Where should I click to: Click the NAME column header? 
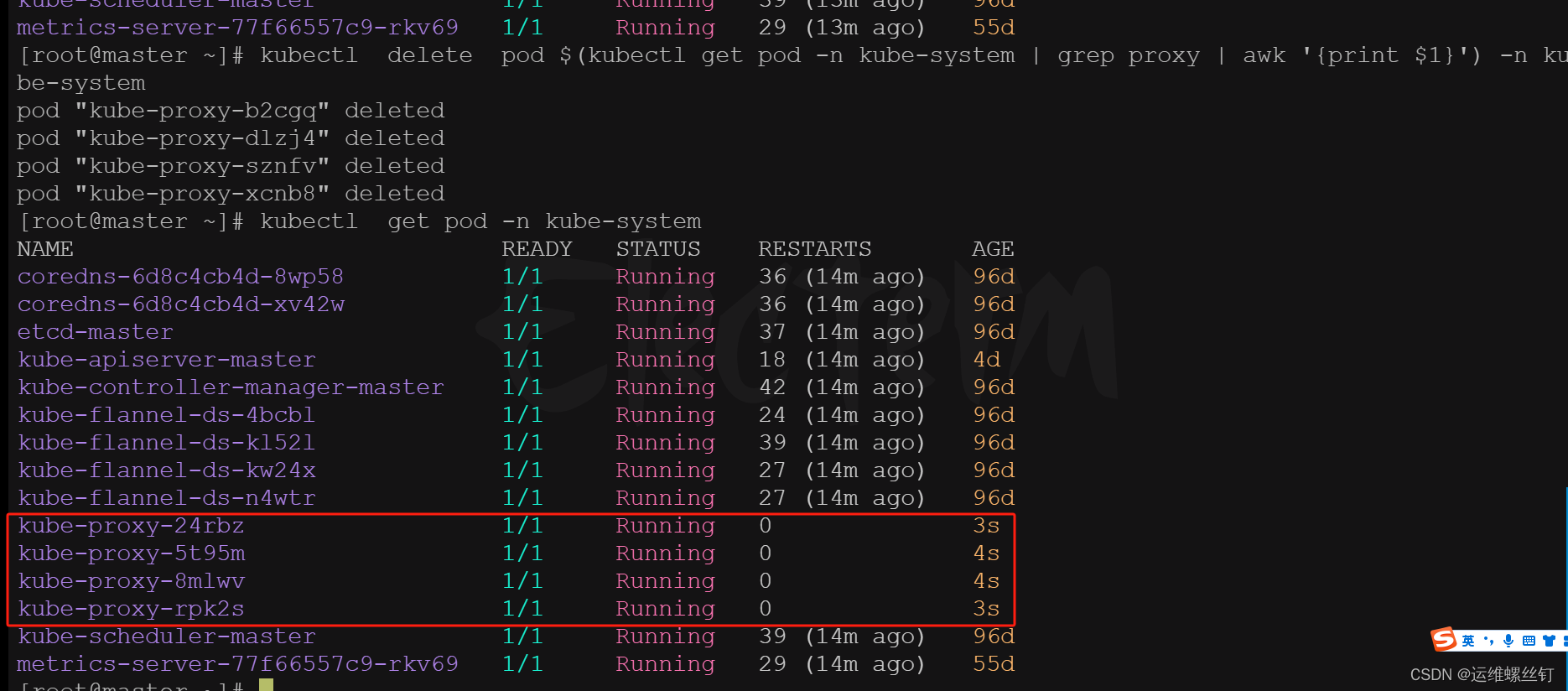[x=45, y=249]
